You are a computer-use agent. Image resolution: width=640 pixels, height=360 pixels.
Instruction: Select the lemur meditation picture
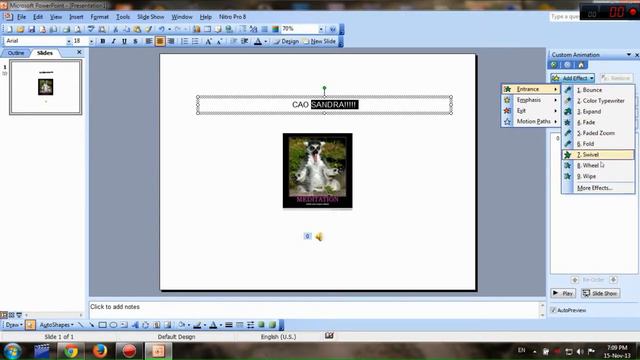point(318,171)
